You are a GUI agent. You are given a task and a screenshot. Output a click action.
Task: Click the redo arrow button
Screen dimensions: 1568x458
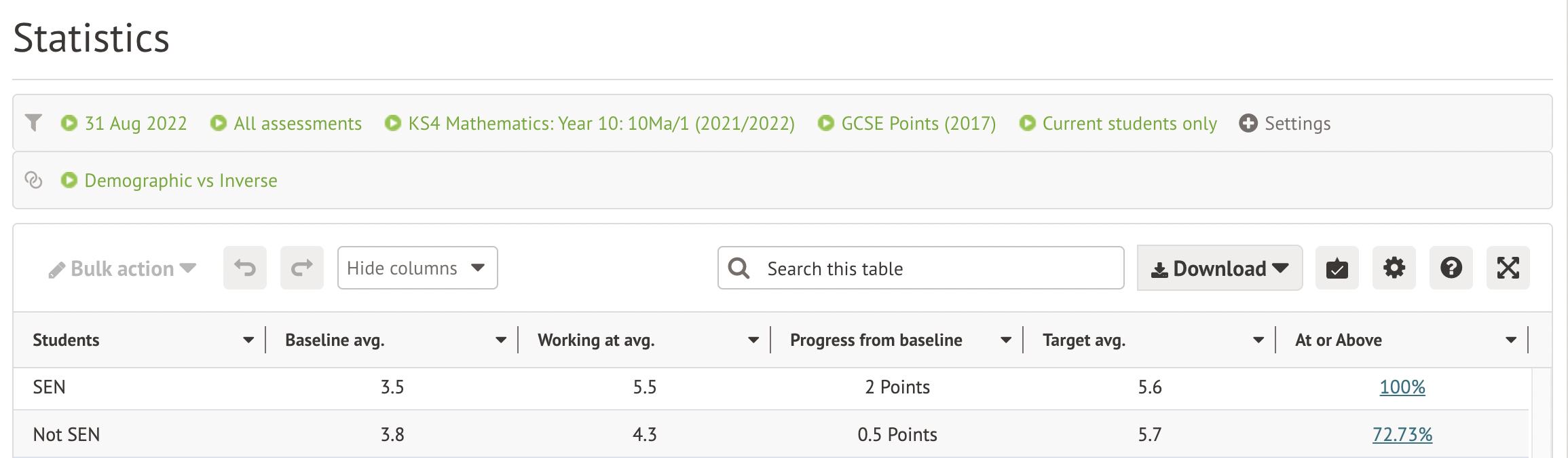[302, 268]
